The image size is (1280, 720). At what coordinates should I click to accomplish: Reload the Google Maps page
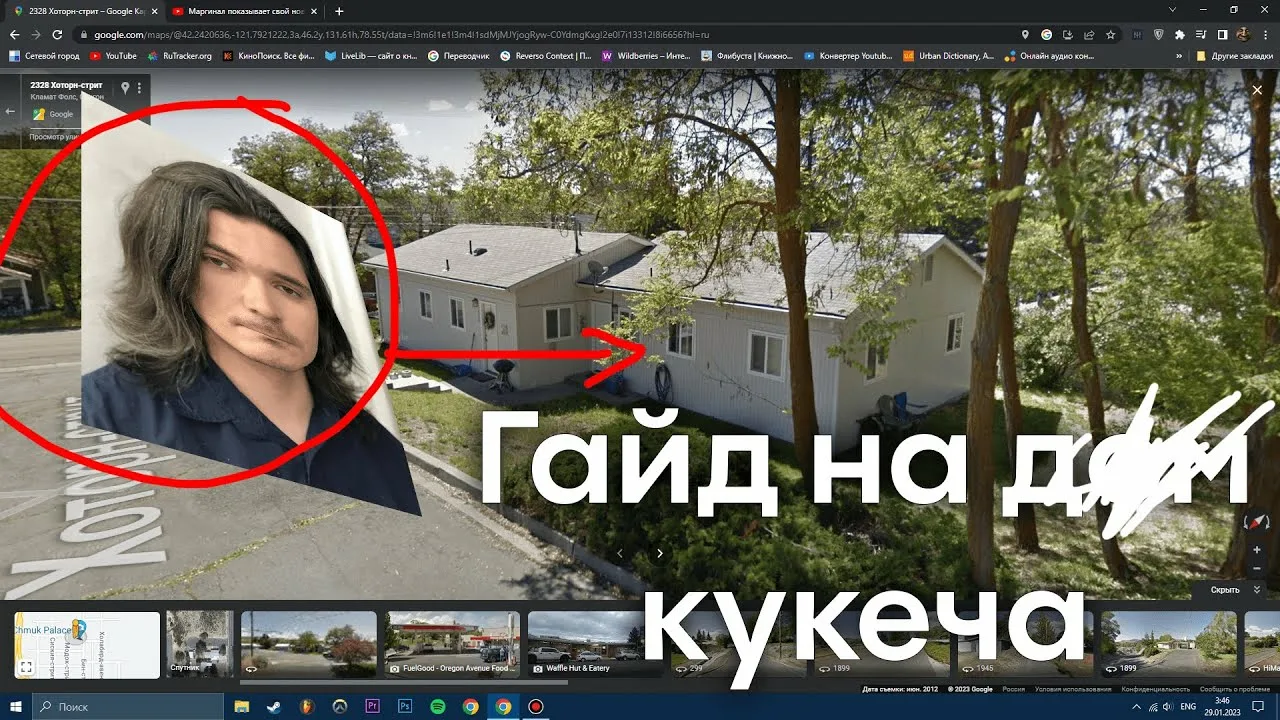57,34
